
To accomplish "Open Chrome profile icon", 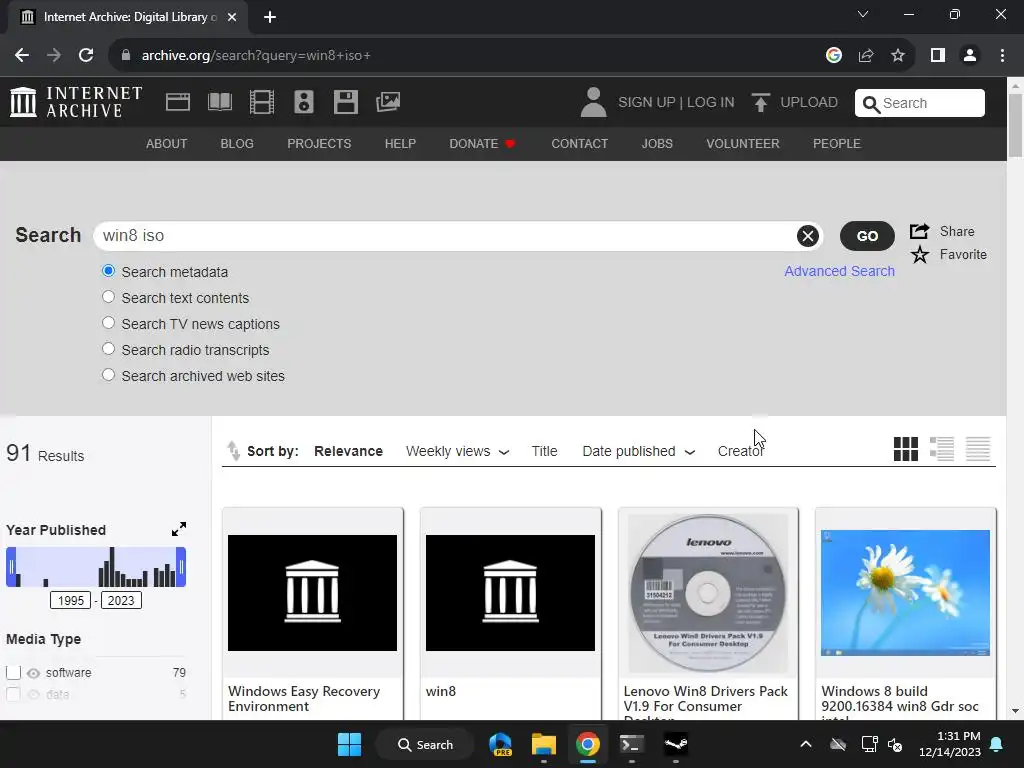I will pyautogui.click(x=970, y=56).
